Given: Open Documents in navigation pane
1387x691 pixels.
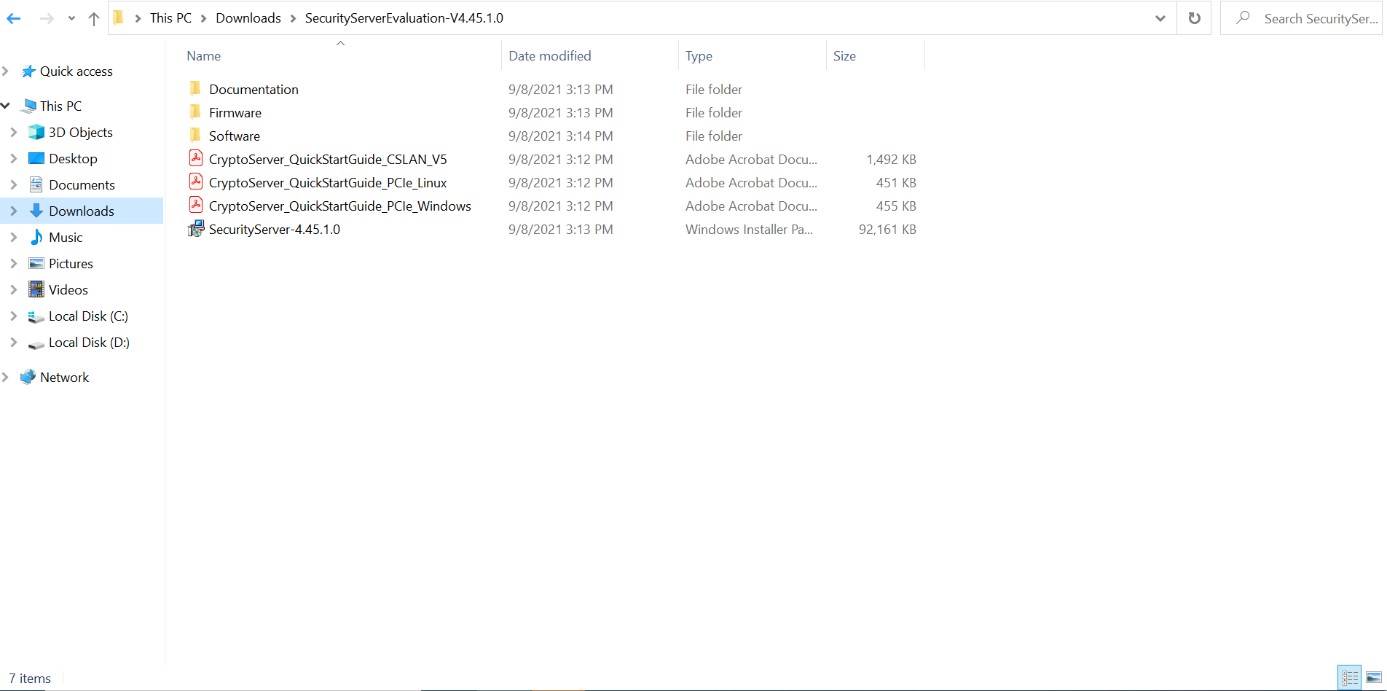Looking at the screenshot, I should pos(82,185).
